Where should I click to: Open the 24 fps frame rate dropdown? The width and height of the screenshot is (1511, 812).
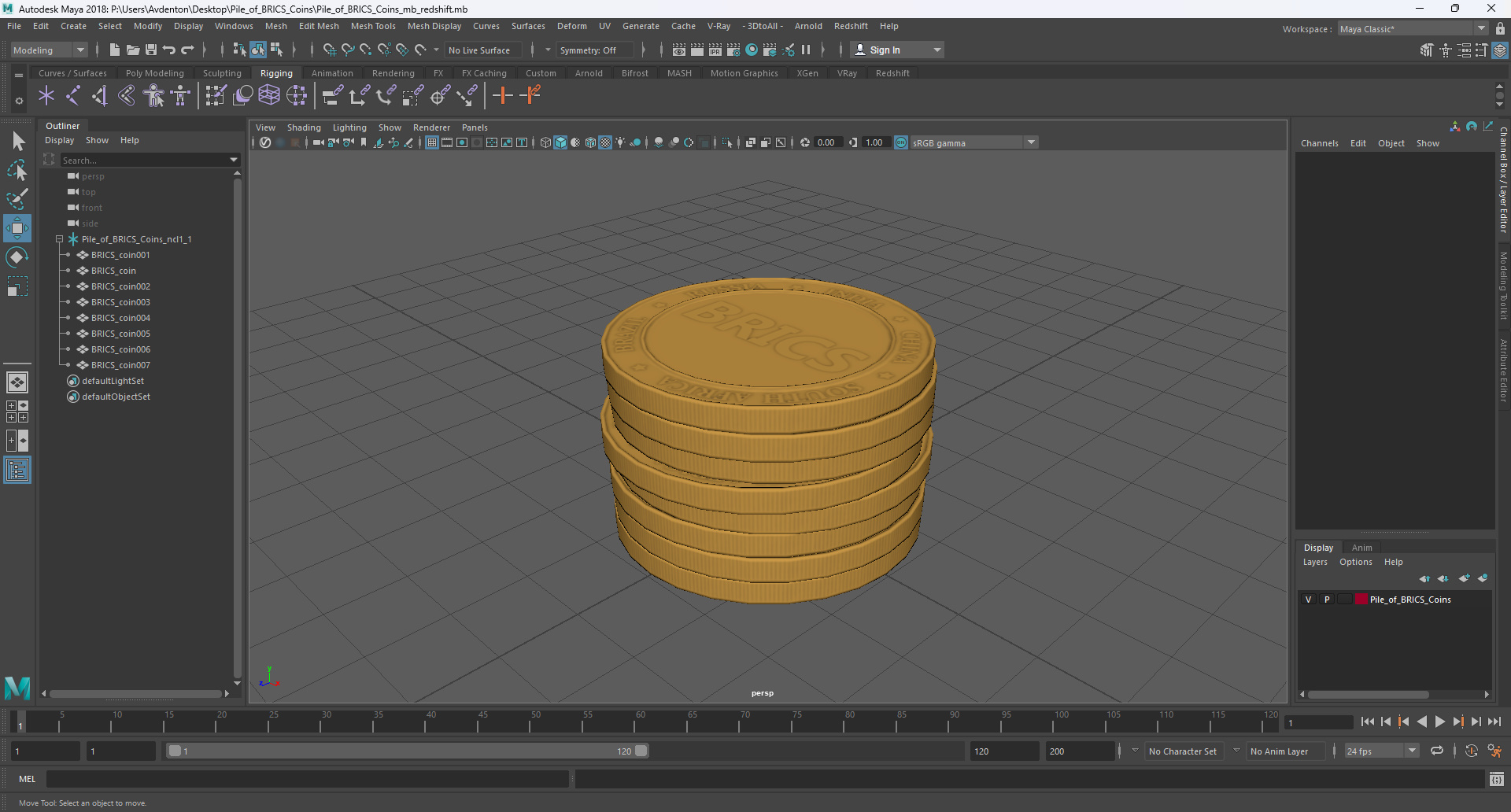(1381, 751)
